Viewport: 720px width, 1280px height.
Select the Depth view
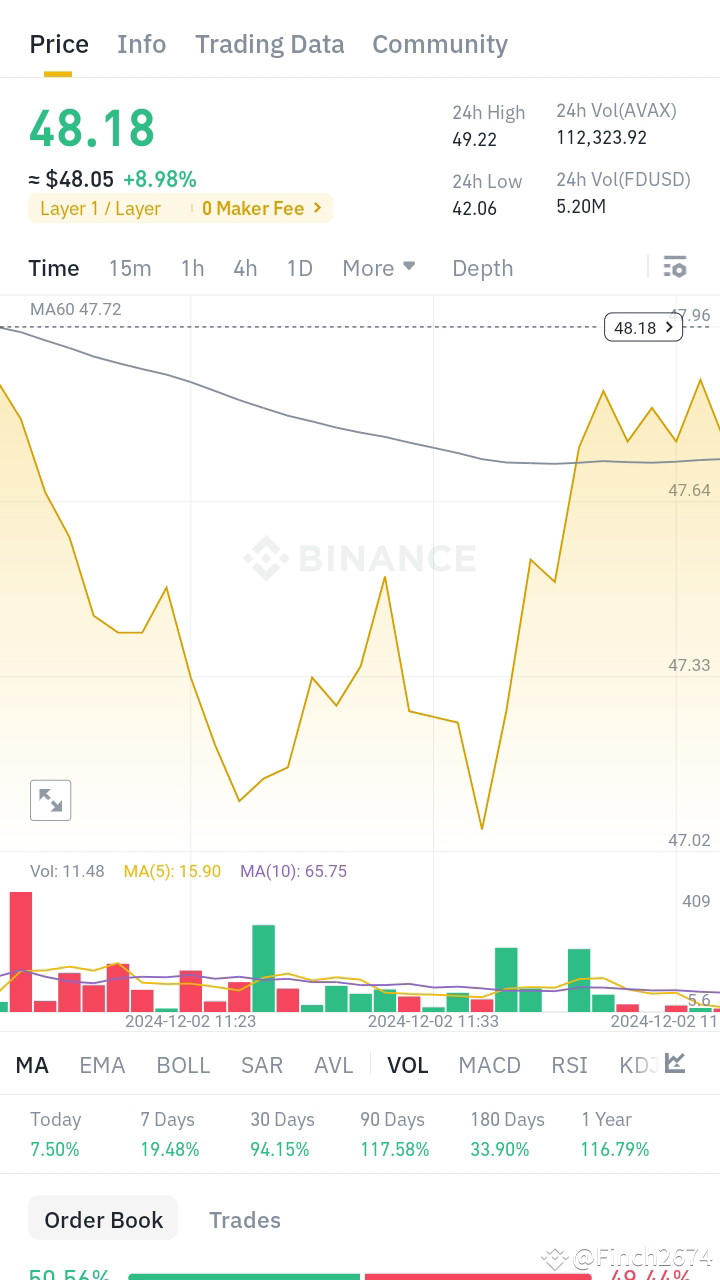[x=483, y=268]
